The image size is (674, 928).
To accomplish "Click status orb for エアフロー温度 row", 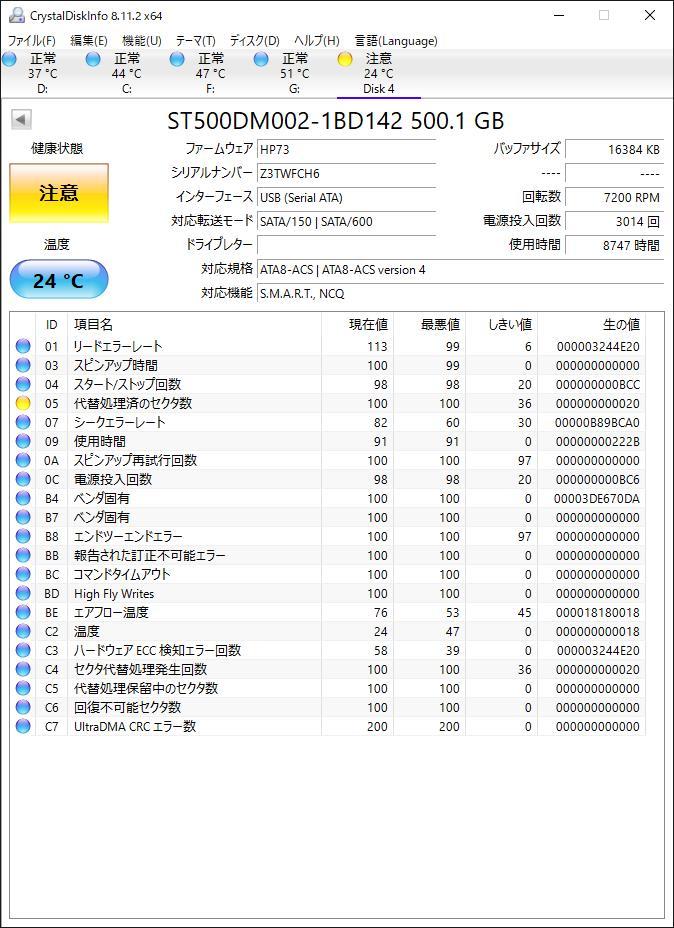I will [x=23, y=612].
